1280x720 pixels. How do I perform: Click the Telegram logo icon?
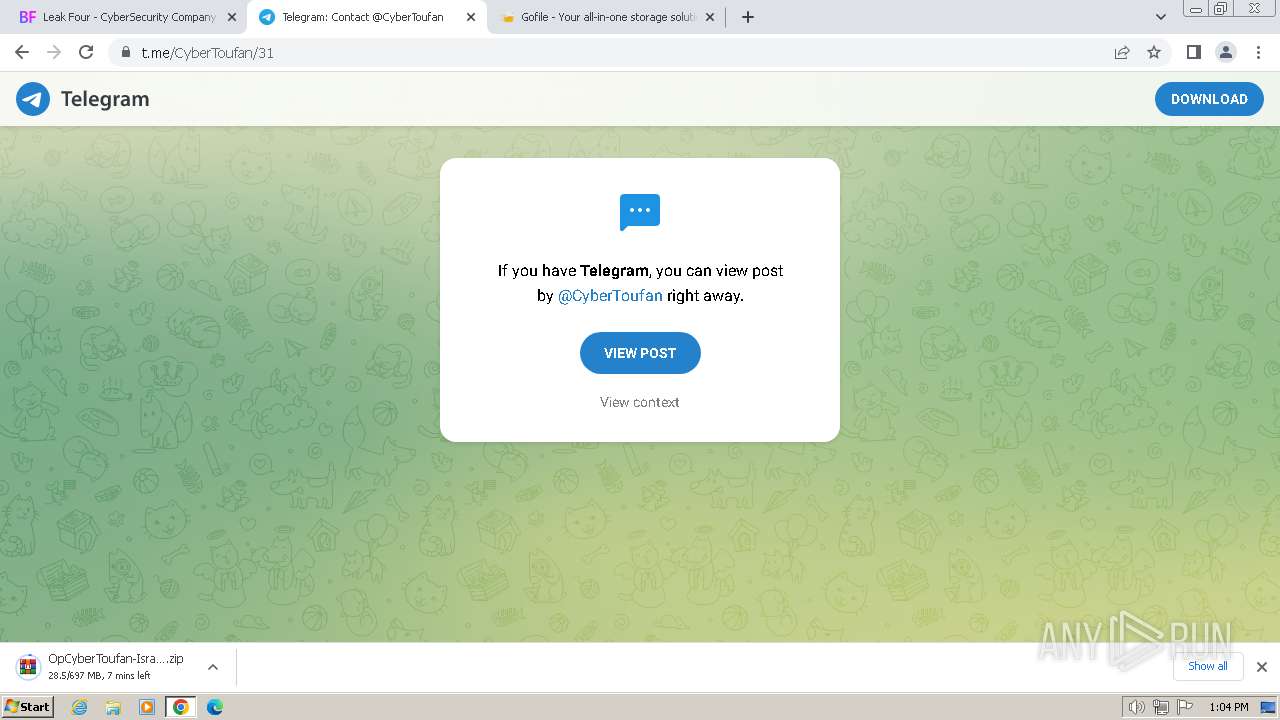click(33, 99)
